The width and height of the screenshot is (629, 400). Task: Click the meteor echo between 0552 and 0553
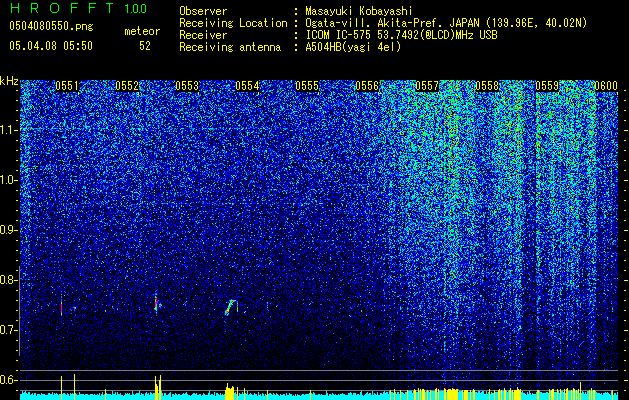157,304
